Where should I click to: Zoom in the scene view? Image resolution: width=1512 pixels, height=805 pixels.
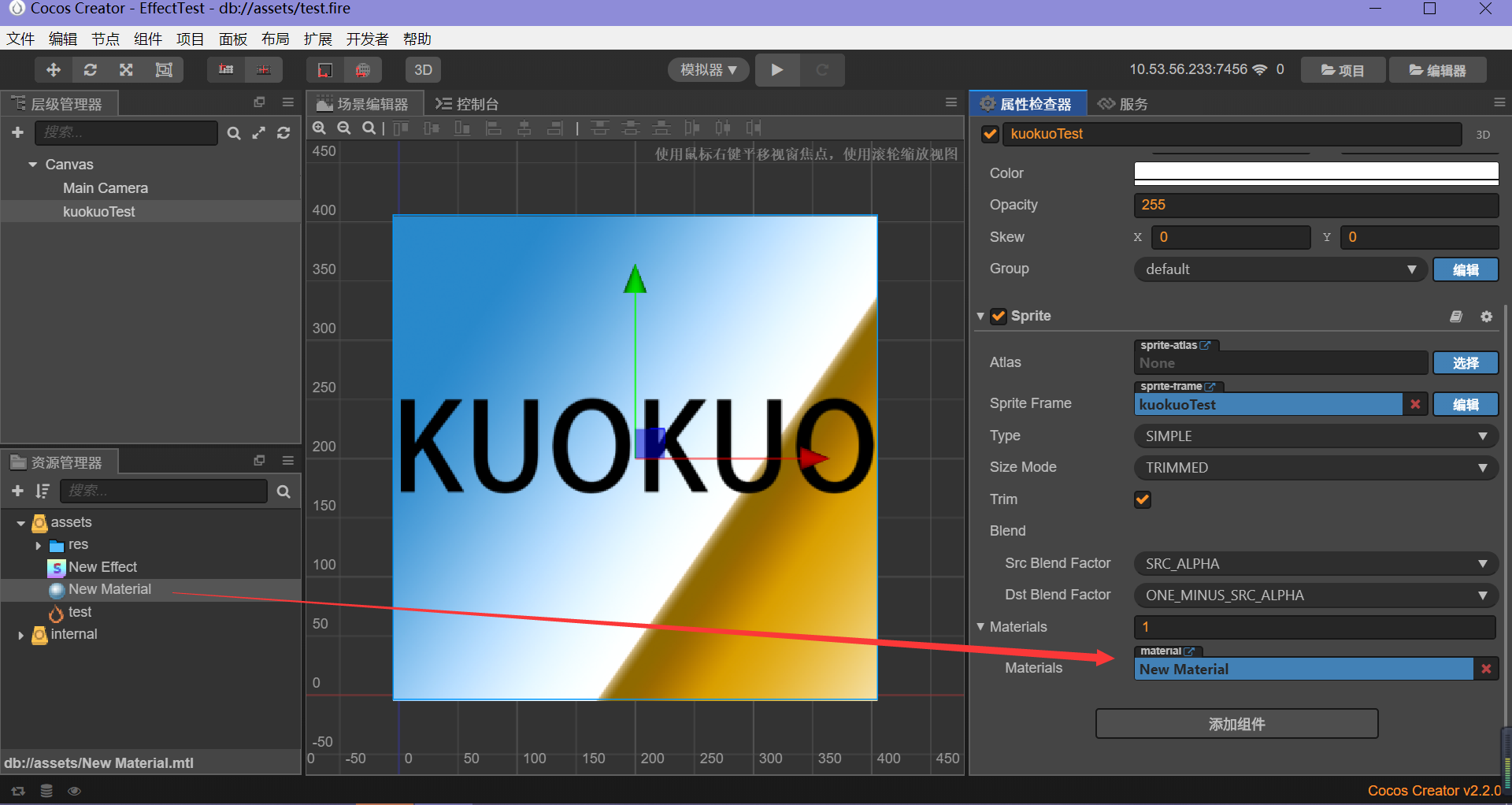319,128
